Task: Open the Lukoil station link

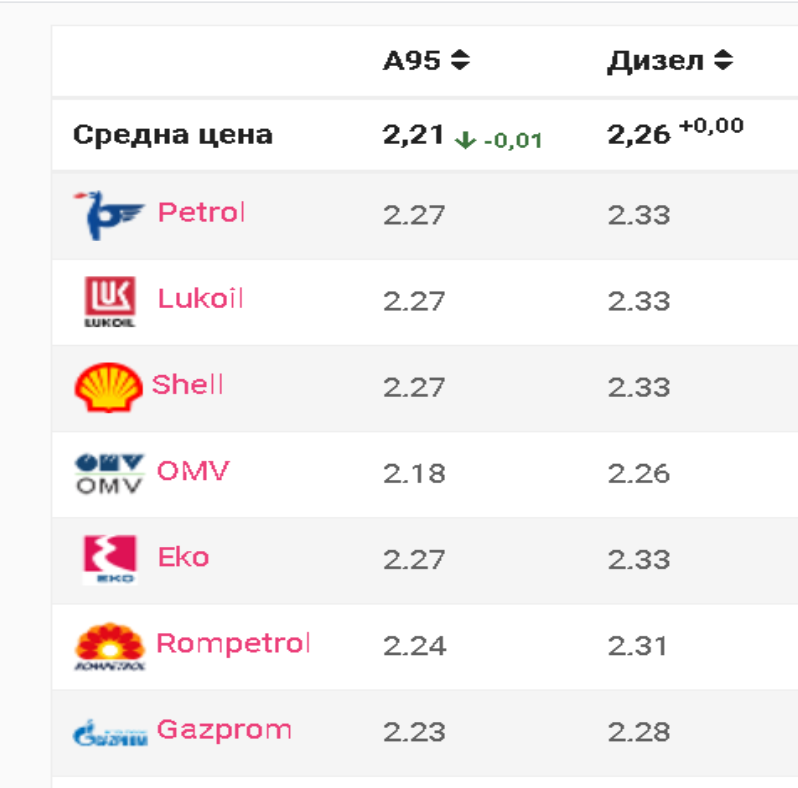Action: coord(201,298)
